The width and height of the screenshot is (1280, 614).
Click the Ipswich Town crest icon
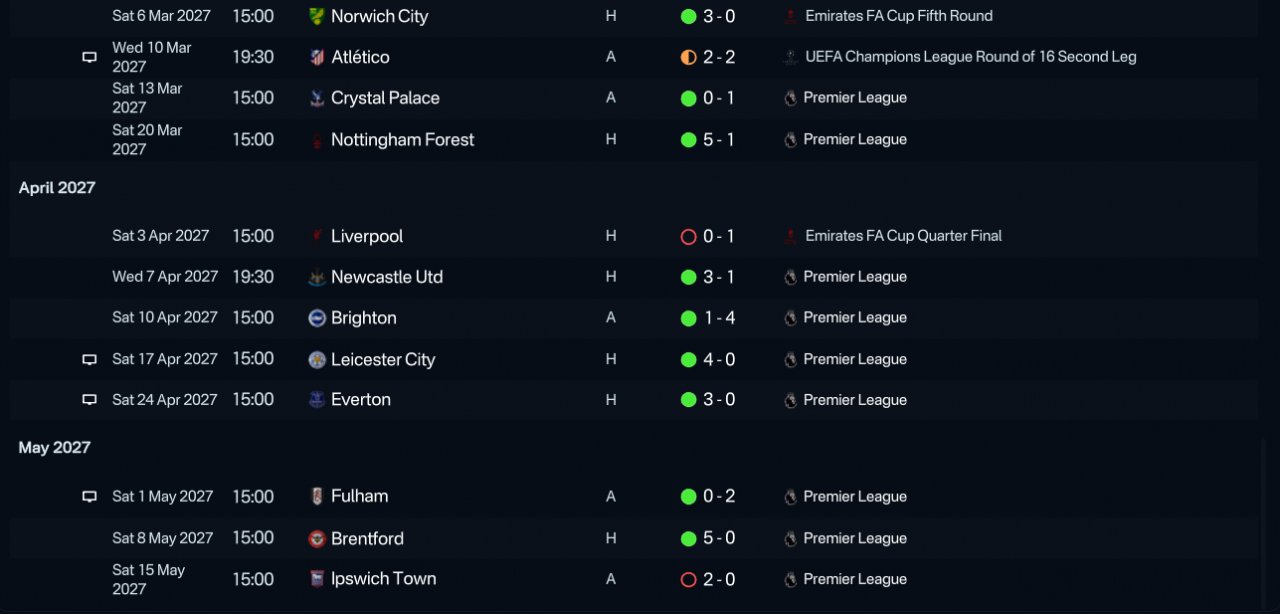point(317,579)
